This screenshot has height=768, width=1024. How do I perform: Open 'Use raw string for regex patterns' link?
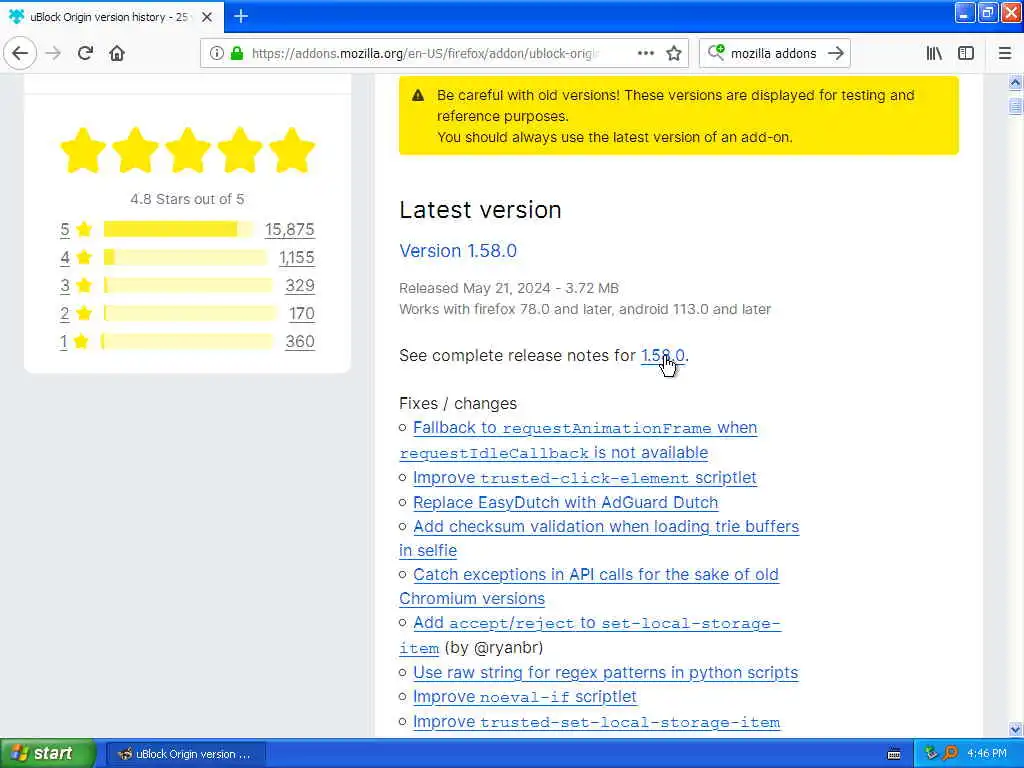click(x=605, y=673)
